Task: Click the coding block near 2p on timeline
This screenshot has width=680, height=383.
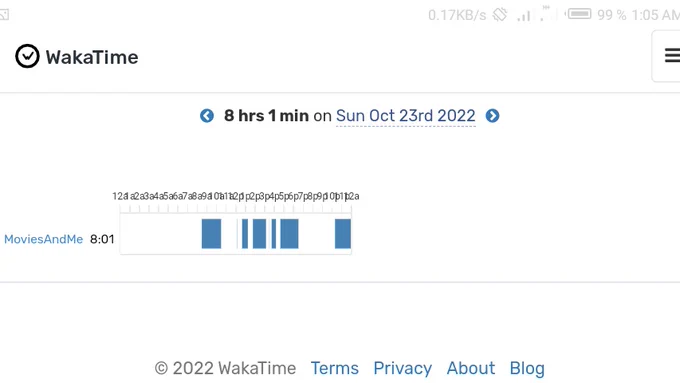Action: 259,234
